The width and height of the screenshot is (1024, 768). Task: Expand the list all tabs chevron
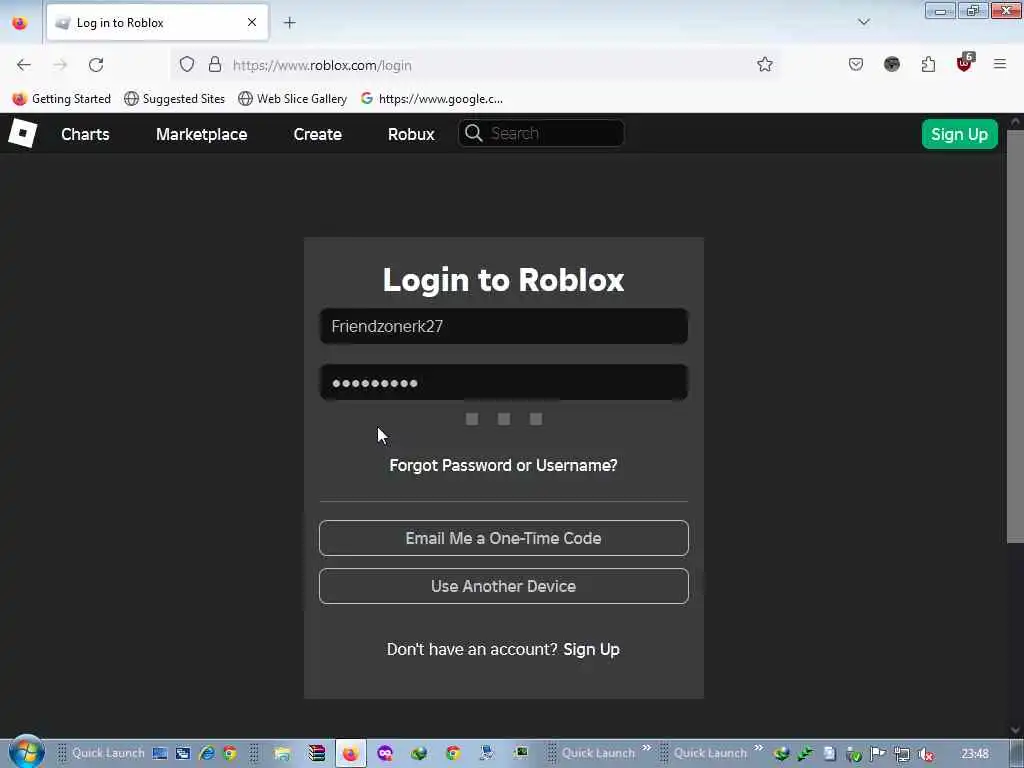coord(863,22)
